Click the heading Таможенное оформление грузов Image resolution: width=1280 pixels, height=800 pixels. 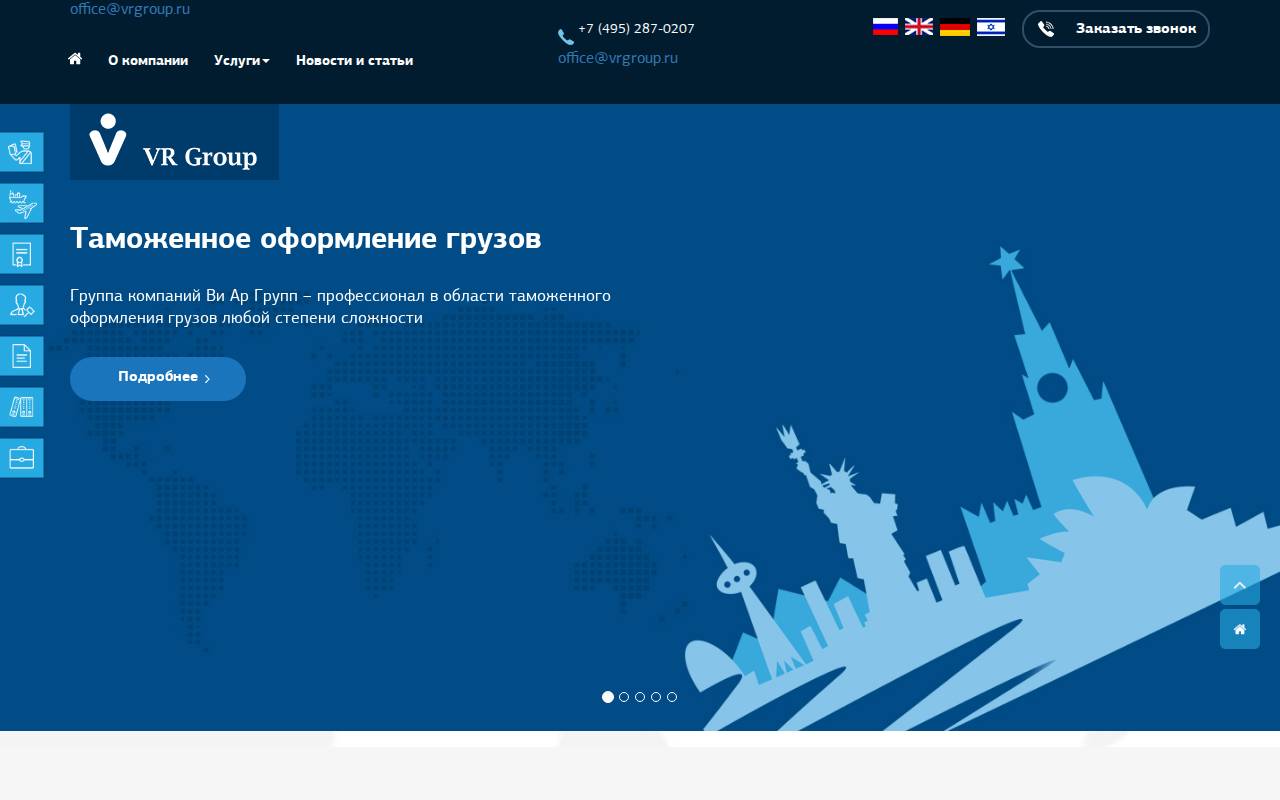tap(306, 239)
